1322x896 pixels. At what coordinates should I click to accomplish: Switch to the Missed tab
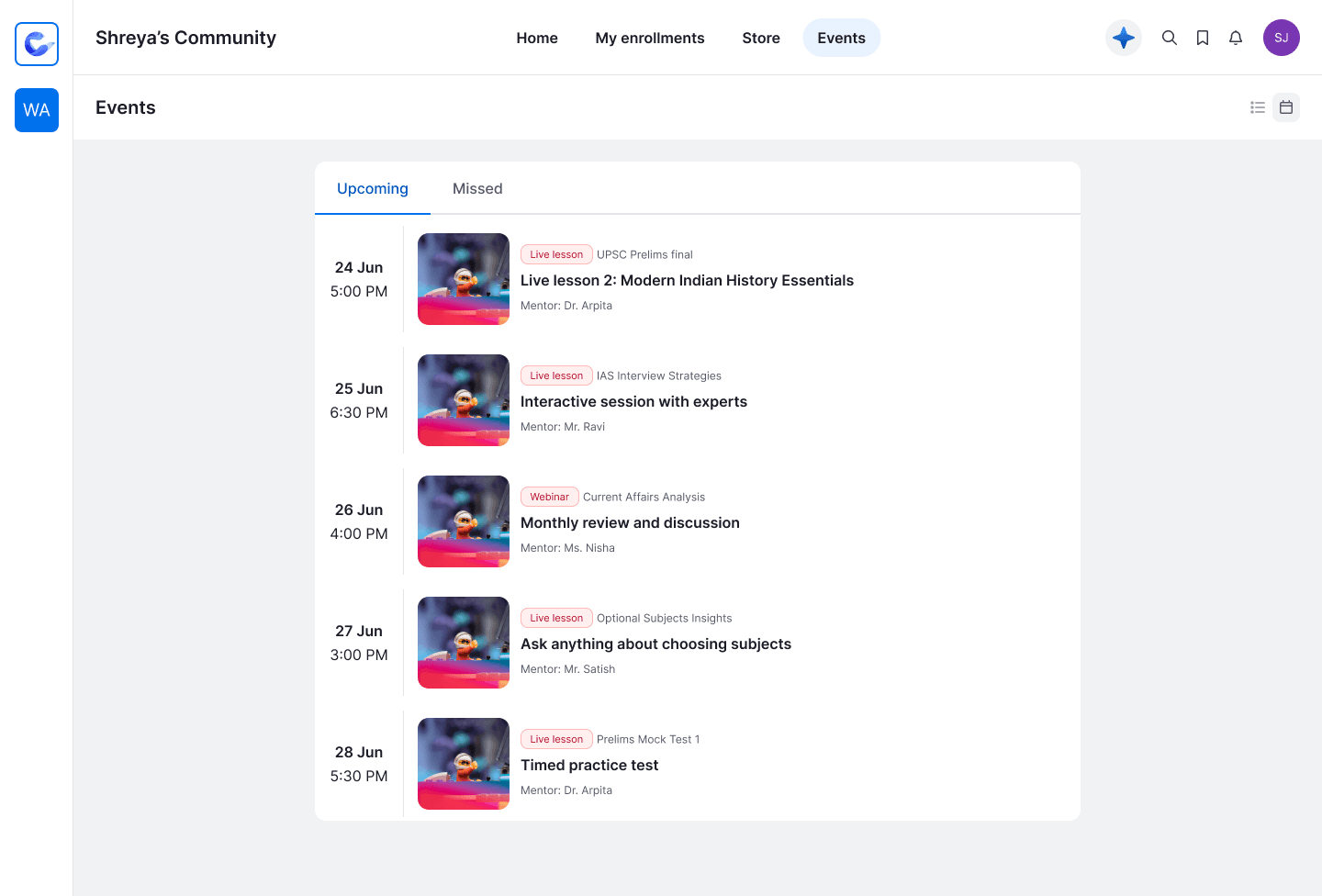[x=477, y=188]
